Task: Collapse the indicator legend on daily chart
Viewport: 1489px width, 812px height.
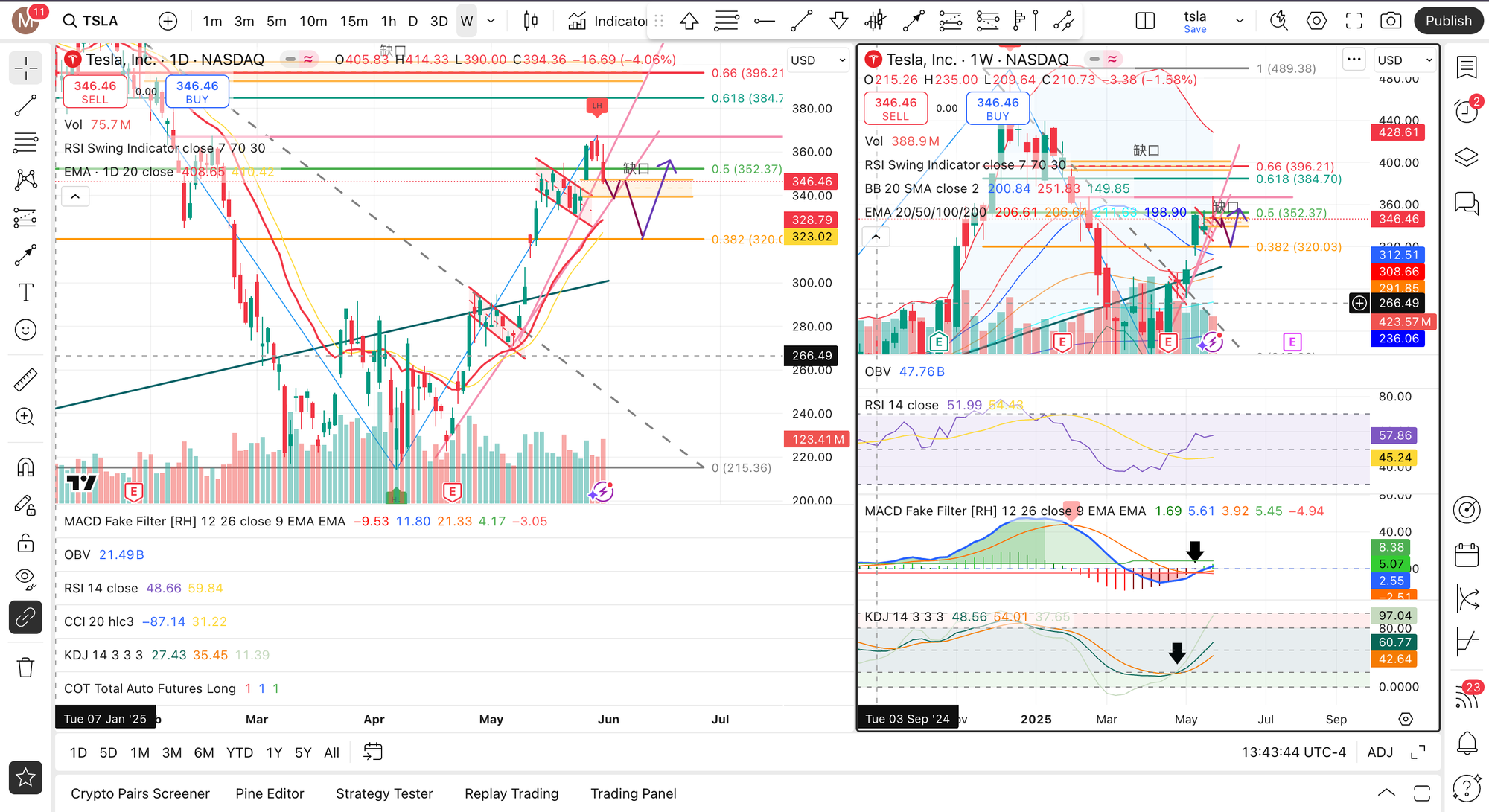Action: [75, 196]
